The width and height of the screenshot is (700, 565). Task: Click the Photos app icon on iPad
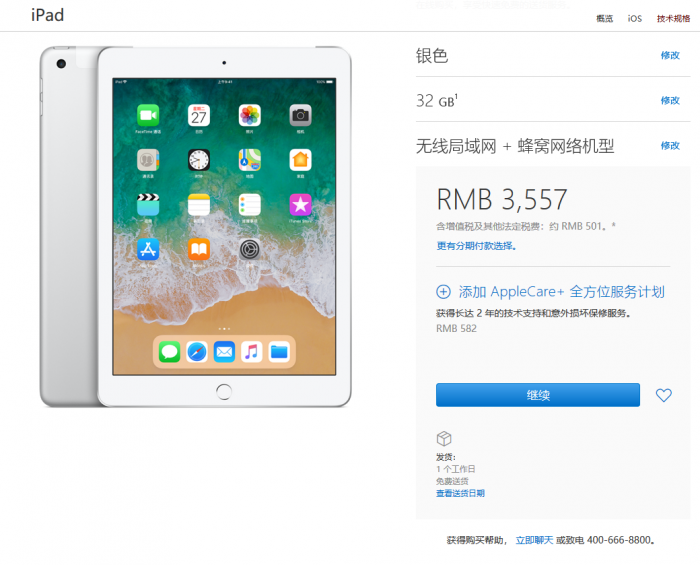[250, 116]
